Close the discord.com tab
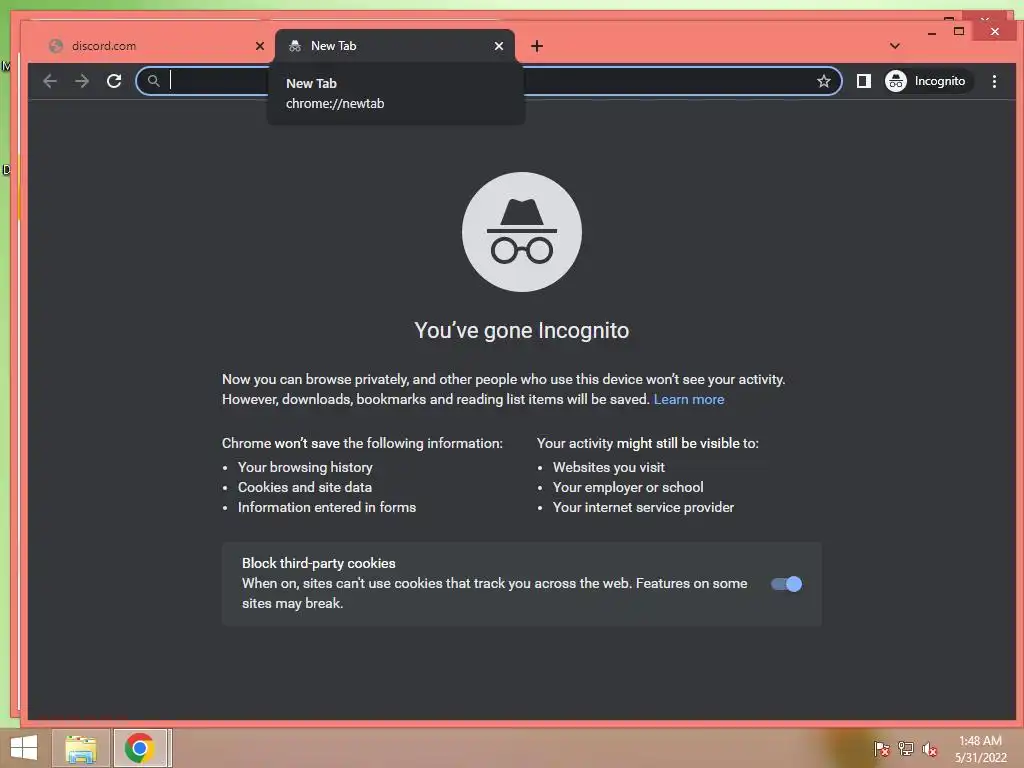Image resolution: width=1024 pixels, height=768 pixels. [x=260, y=46]
